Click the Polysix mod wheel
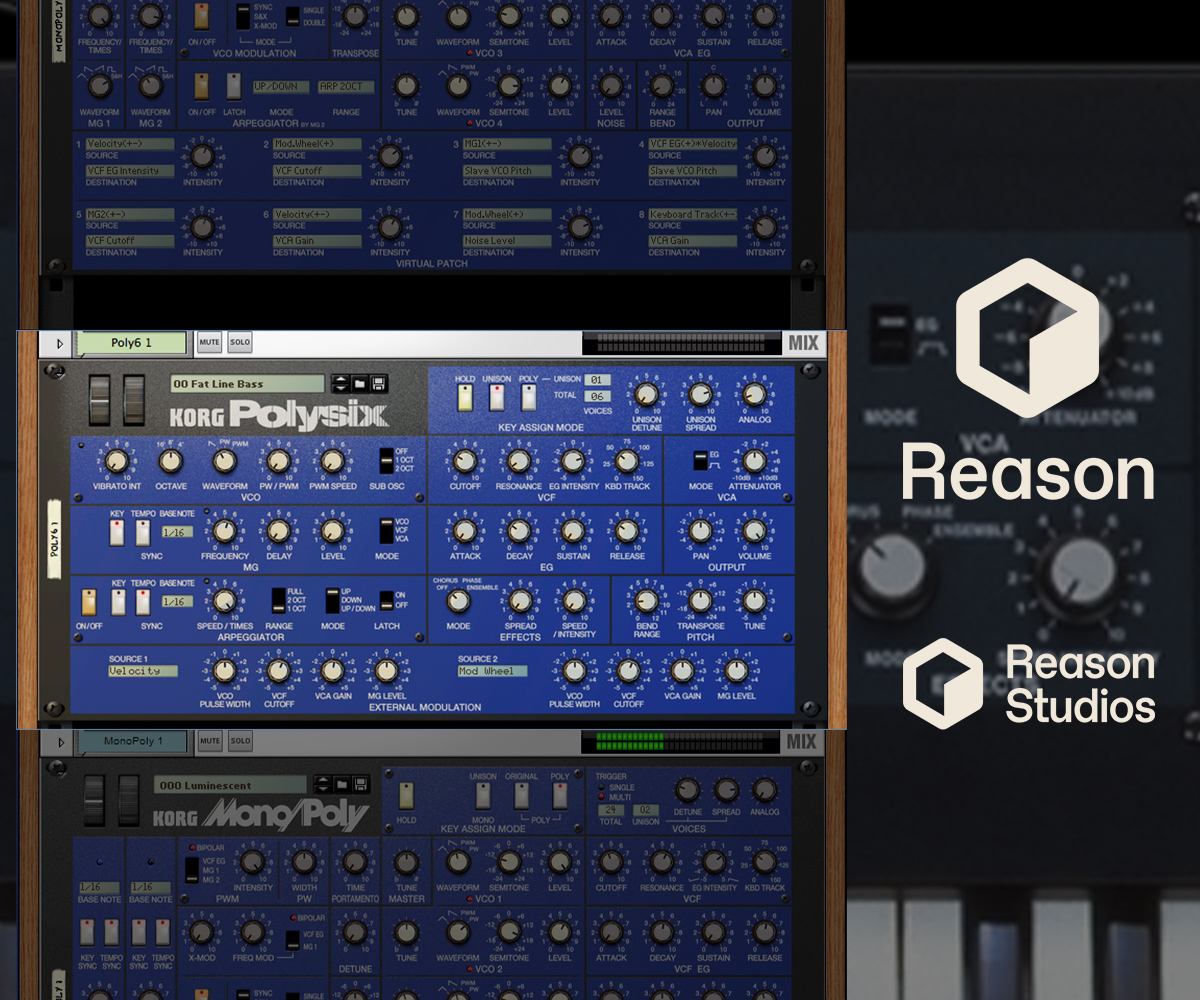 [x=133, y=401]
